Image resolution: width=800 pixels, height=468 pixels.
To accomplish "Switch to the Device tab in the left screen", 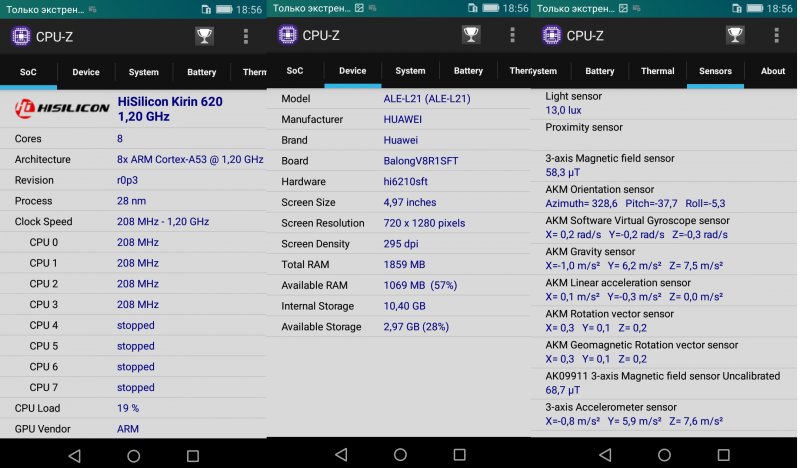I will pyautogui.click(x=86, y=72).
